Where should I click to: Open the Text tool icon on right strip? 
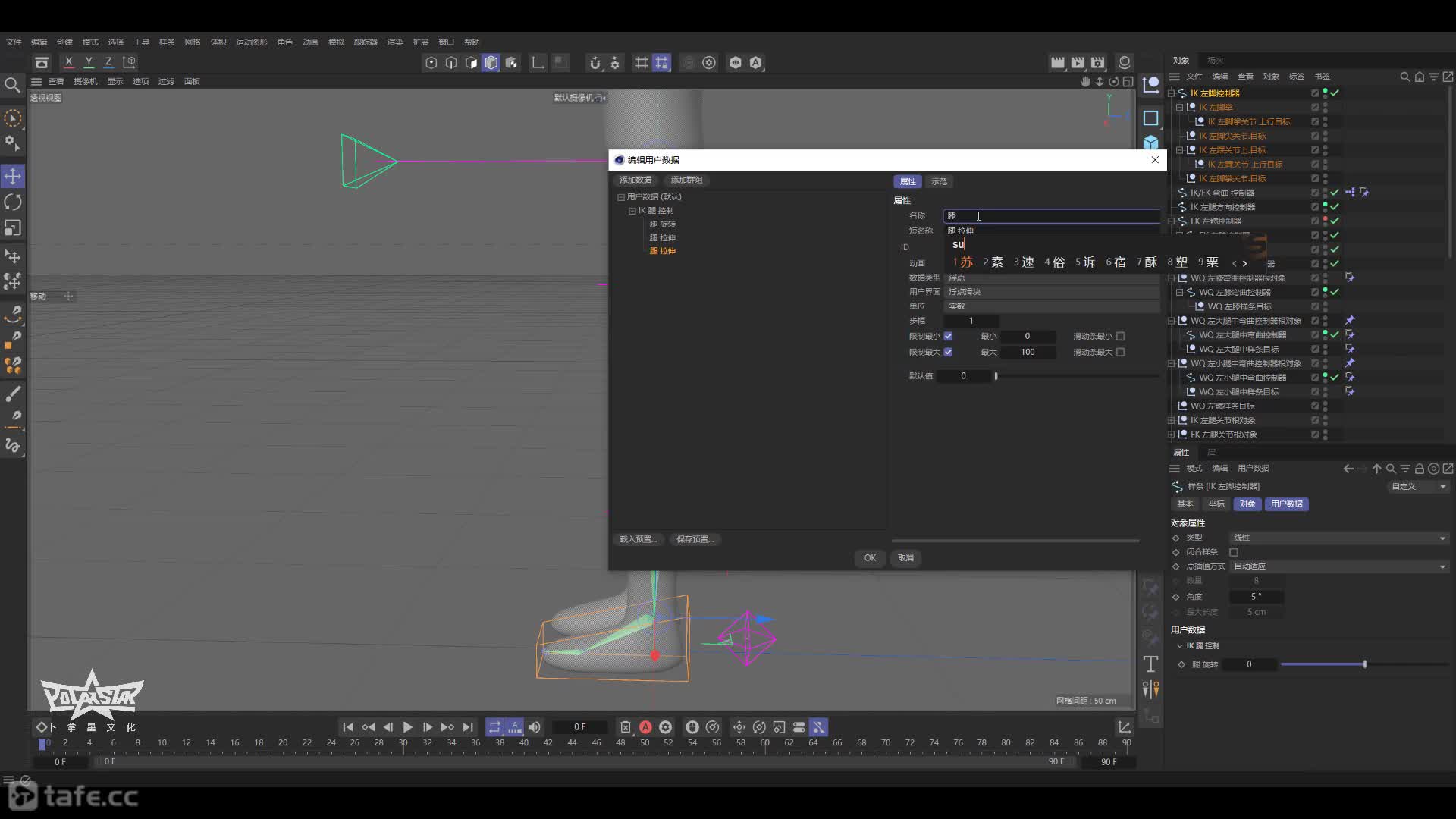click(1150, 664)
